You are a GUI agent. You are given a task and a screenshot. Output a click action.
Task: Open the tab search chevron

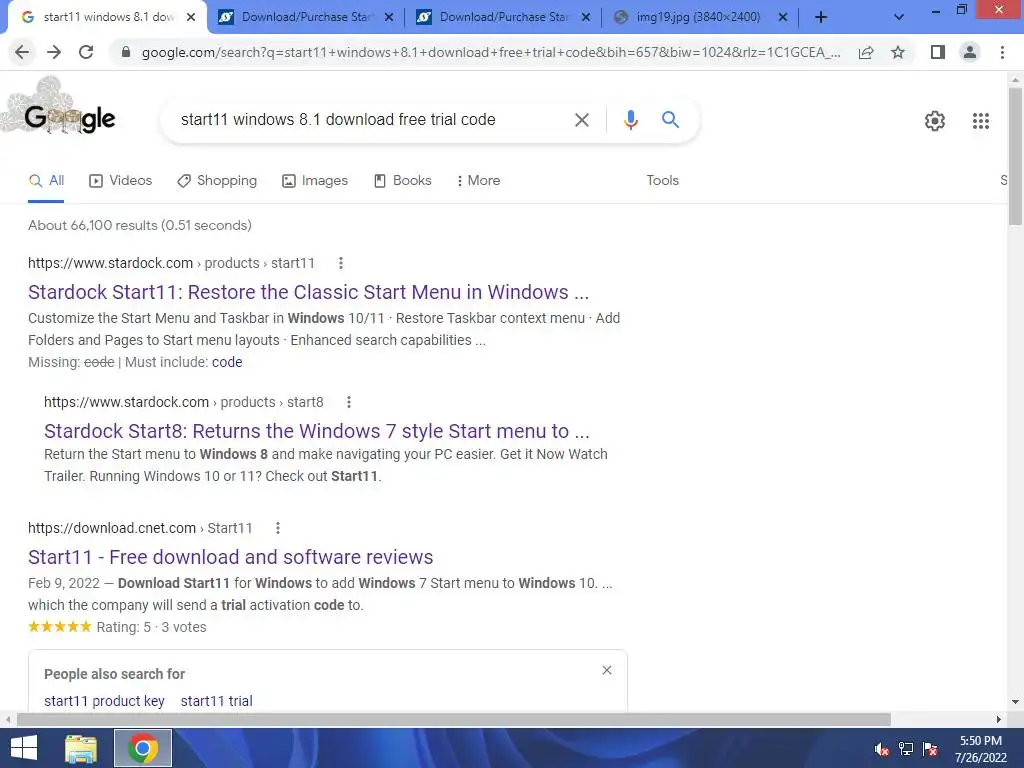tap(899, 18)
